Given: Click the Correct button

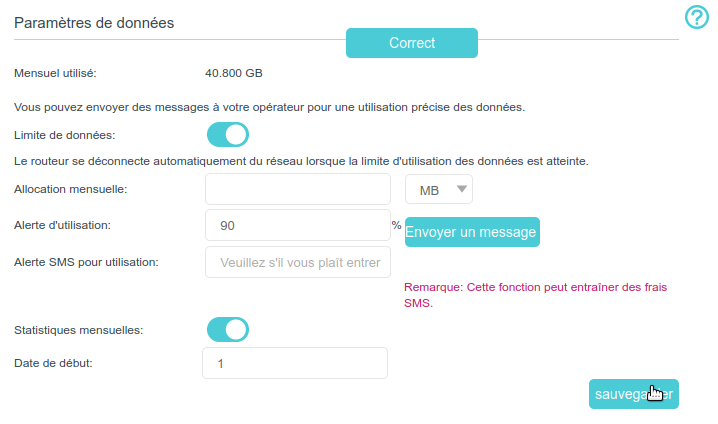Looking at the screenshot, I should pyautogui.click(x=411, y=43).
